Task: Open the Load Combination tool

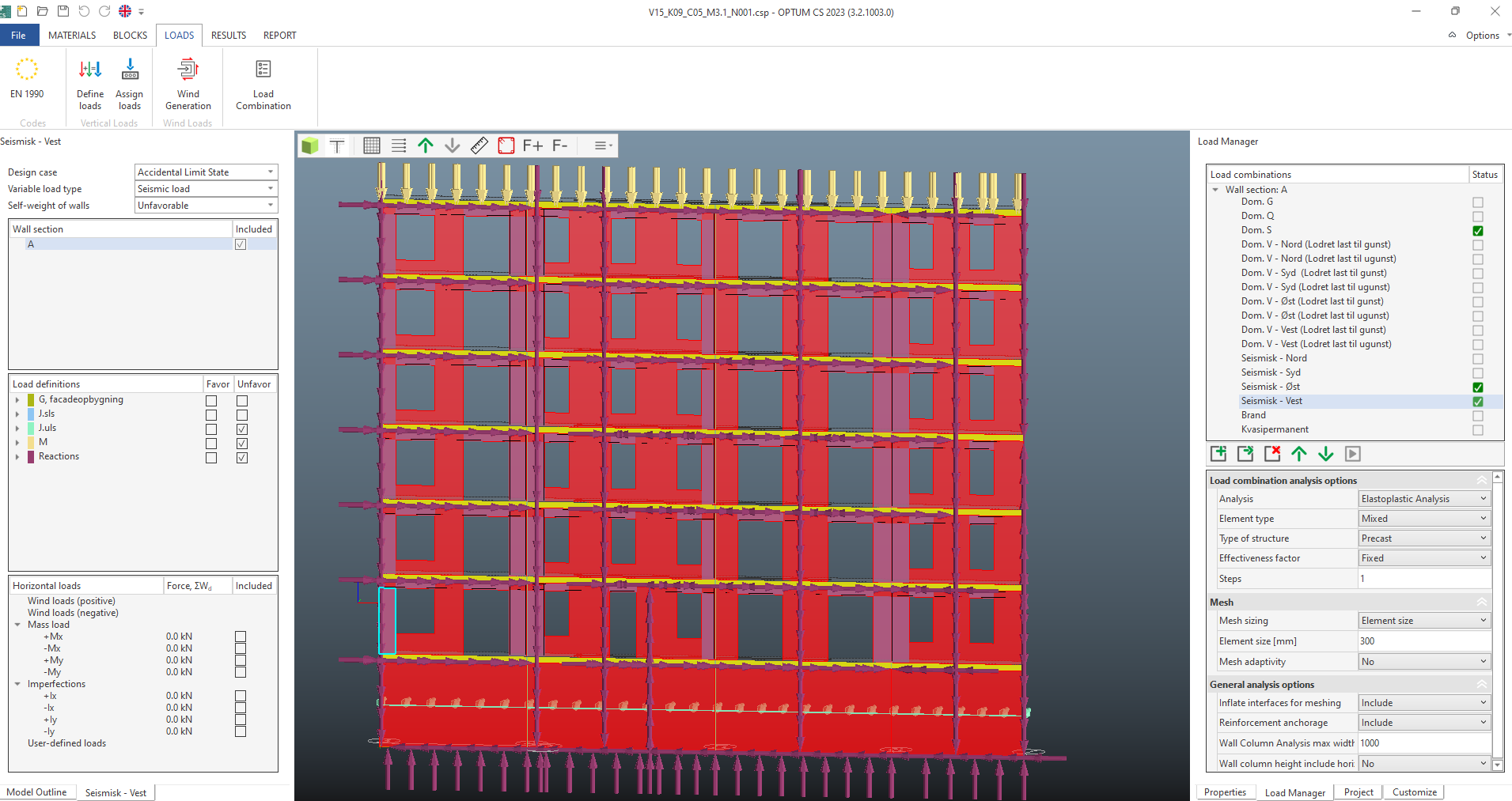Action: point(262,83)
